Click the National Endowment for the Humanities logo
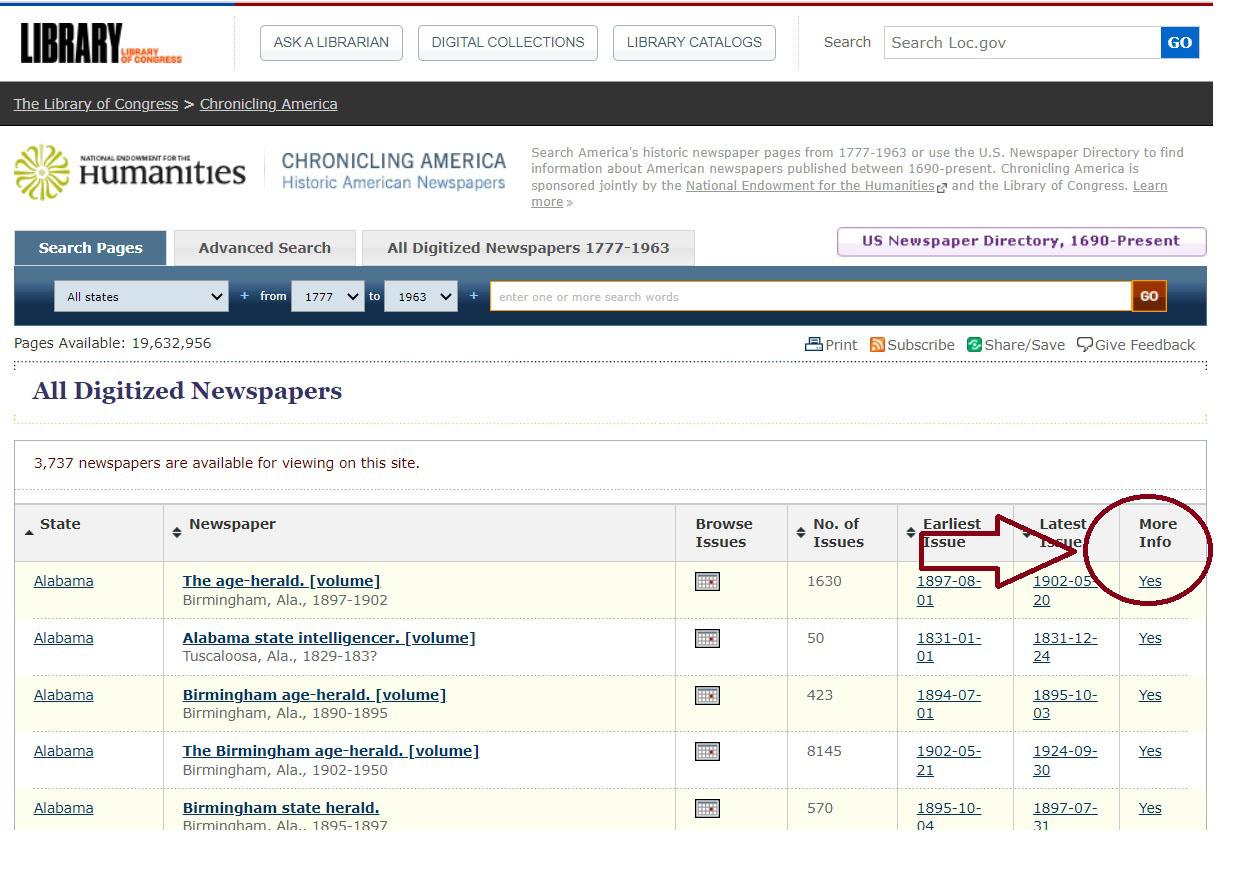The height and width of the screenshot is (878, 1235). click(130, 171)
